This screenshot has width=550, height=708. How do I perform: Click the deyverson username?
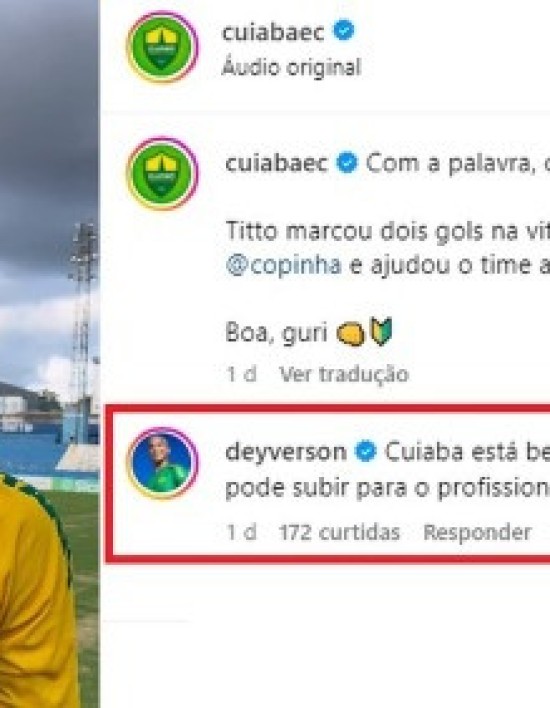[286, 452]
